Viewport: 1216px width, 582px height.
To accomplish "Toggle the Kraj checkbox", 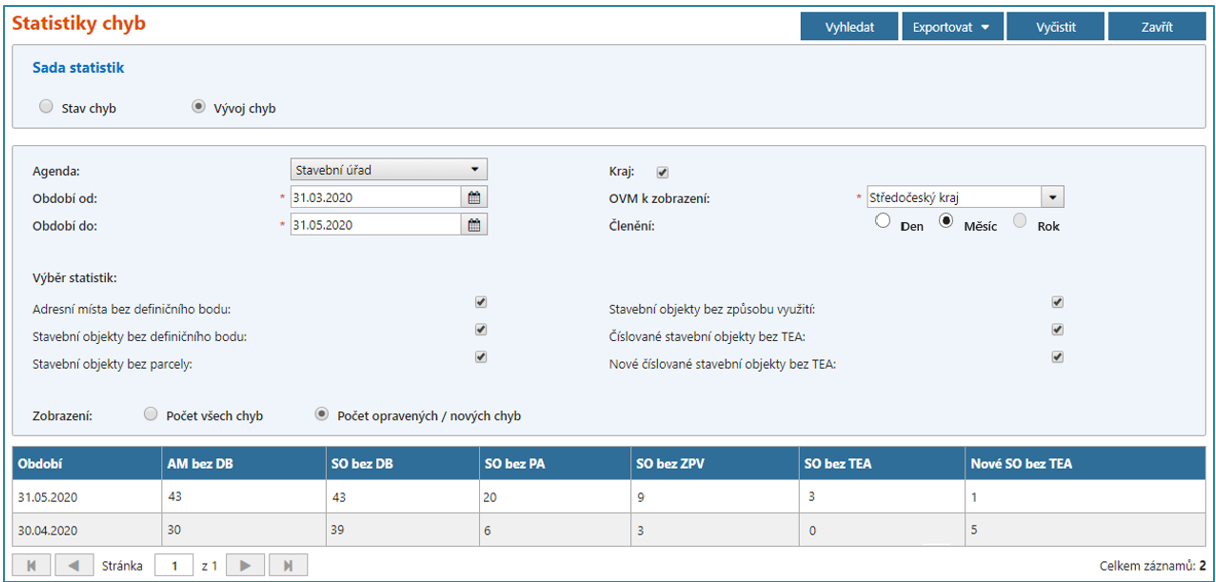I will click(x=662, y=172).
